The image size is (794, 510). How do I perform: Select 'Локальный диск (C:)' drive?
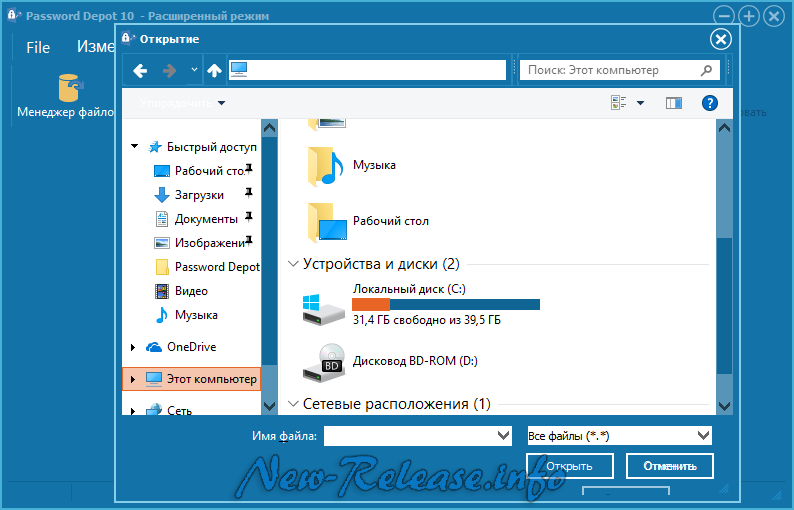[422, 304]
